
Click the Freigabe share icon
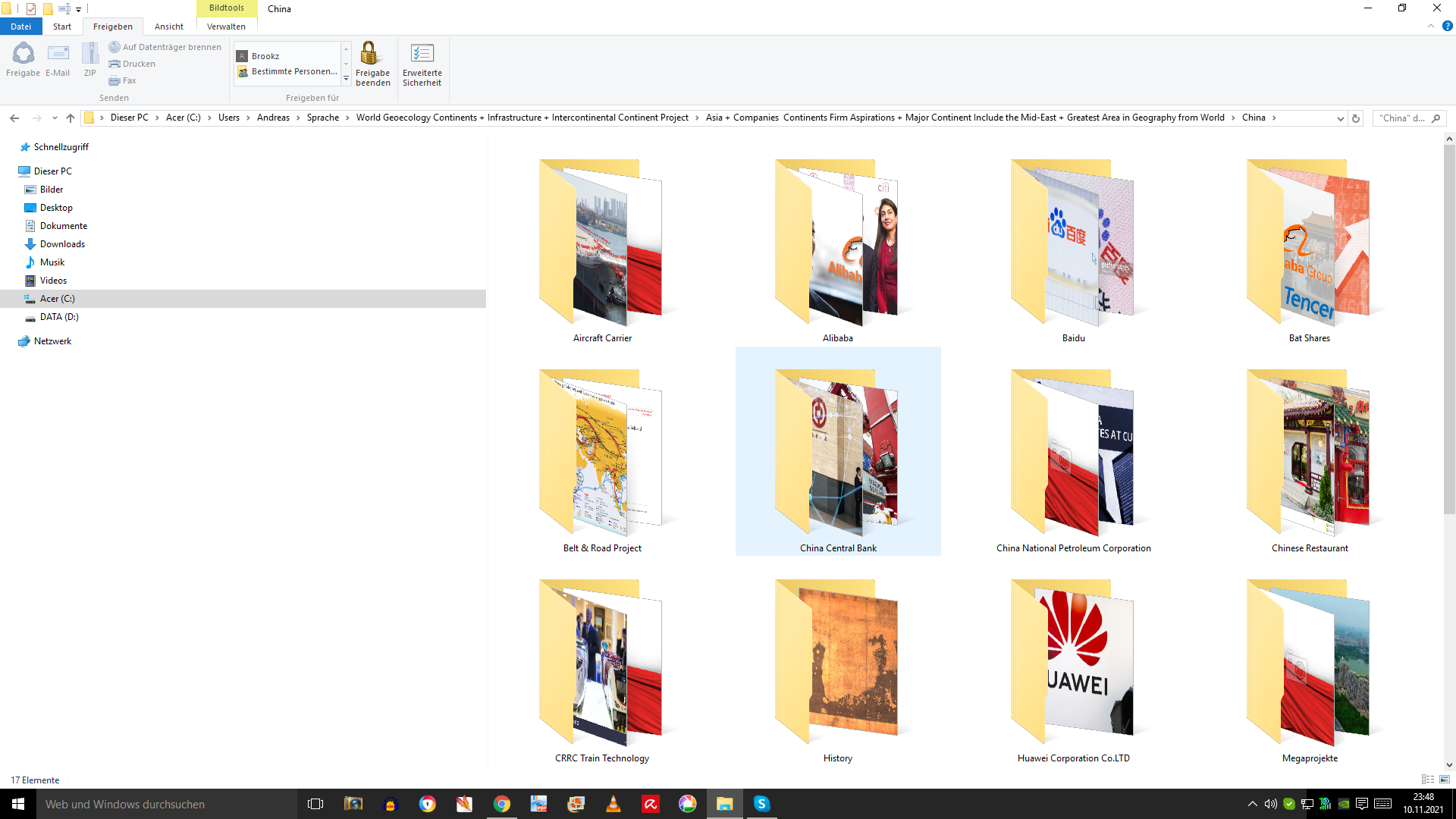tap(23, 60)
